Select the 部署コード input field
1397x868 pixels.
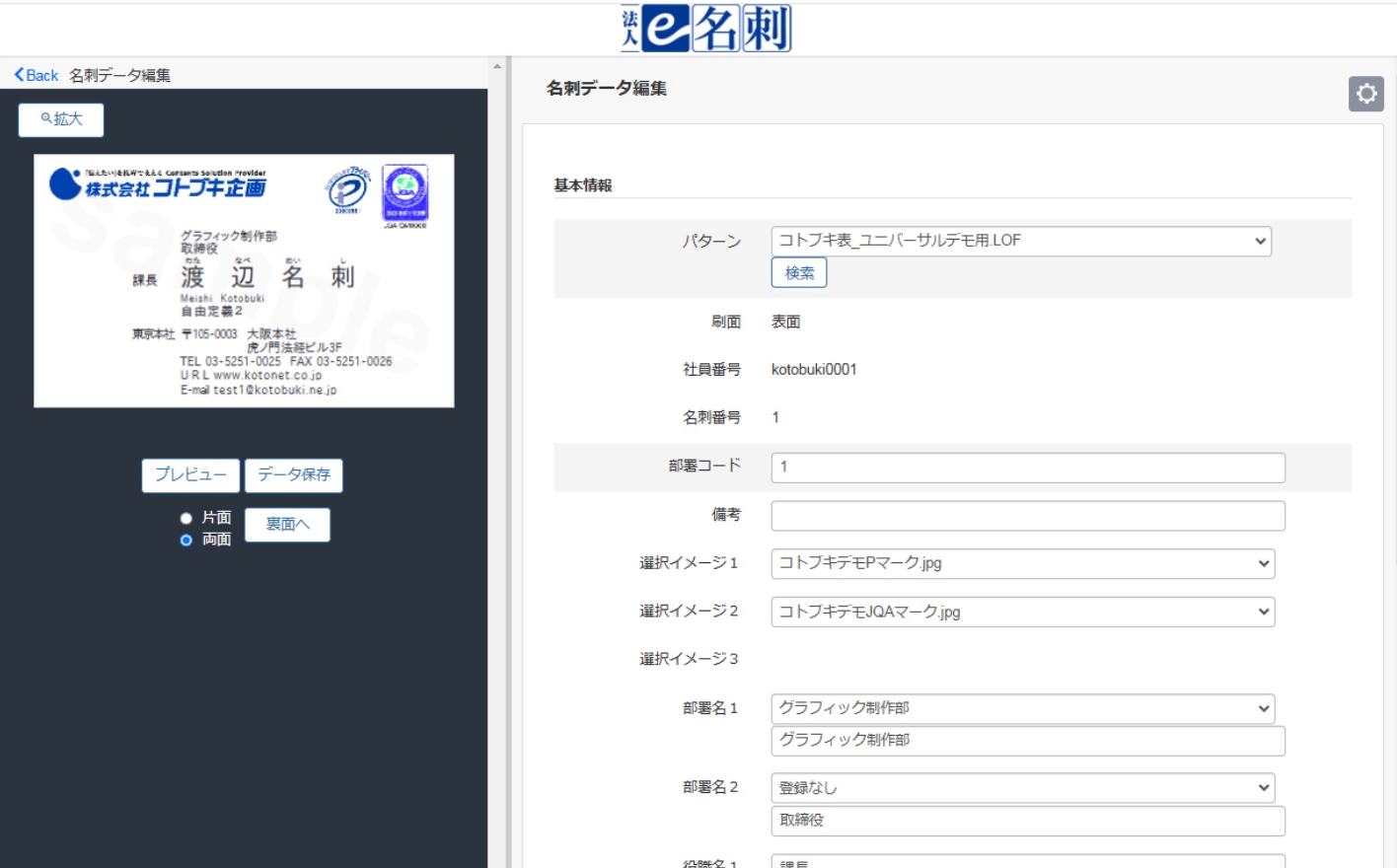1026,467
